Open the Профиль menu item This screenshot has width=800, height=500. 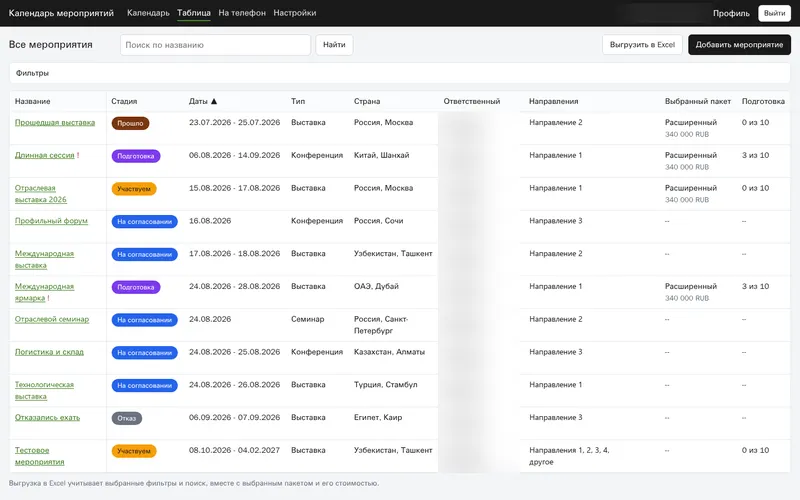point(731,13)
